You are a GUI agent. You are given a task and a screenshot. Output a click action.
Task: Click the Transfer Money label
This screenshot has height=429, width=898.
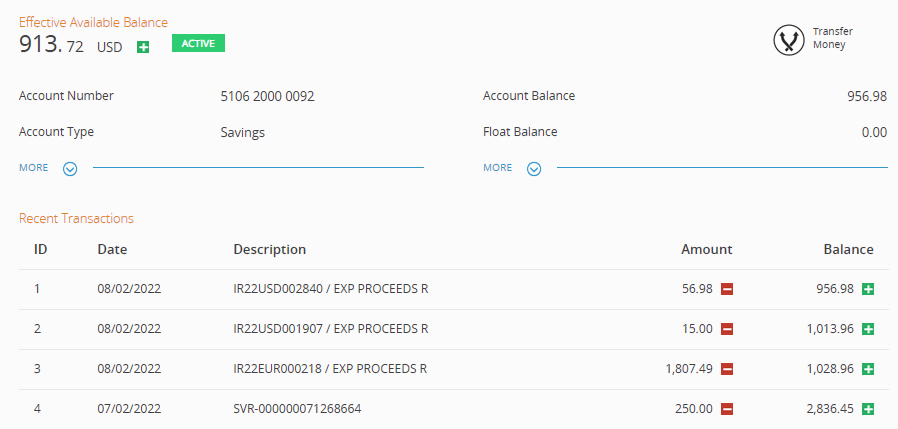(x=832, y=39)
